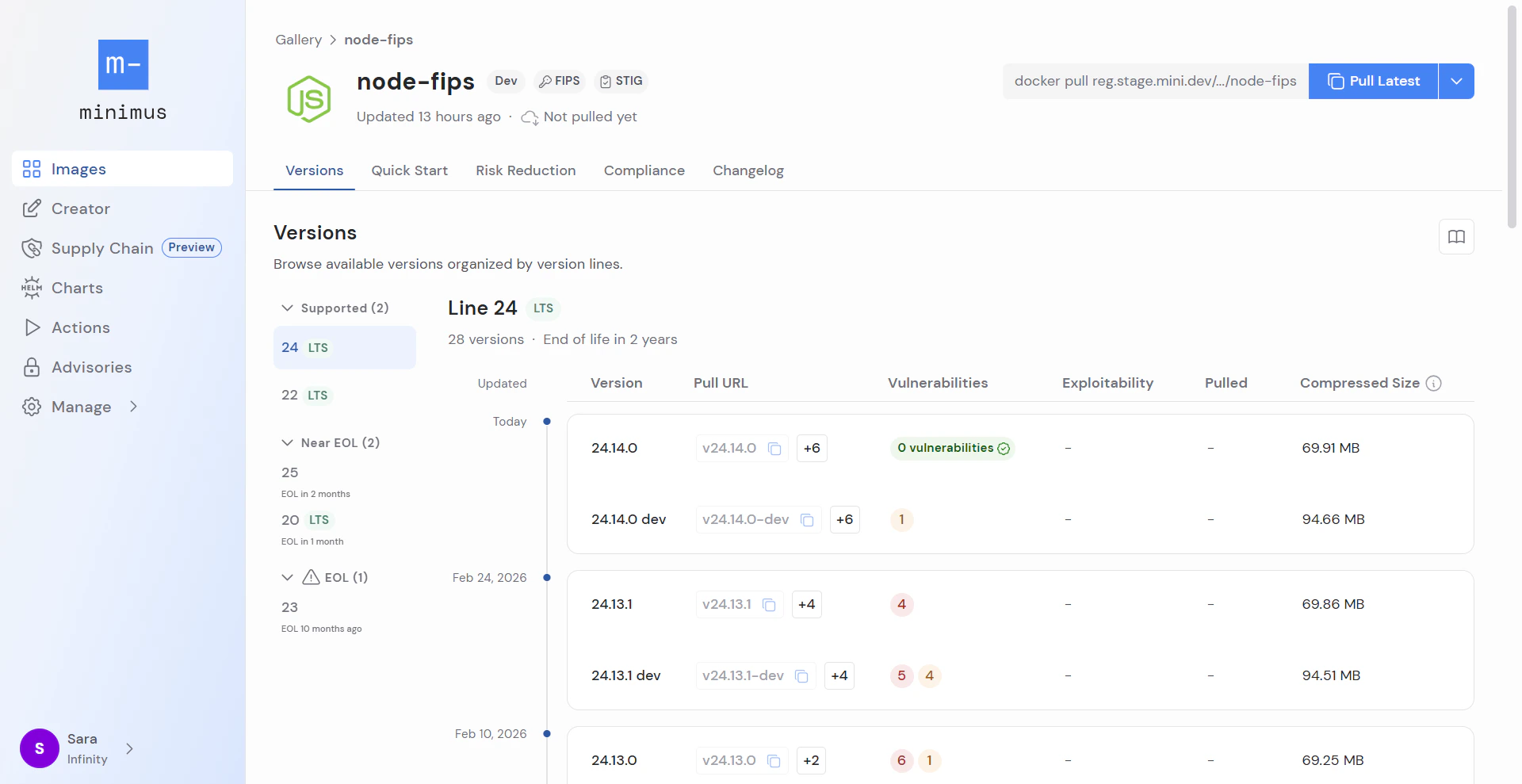Switch to the Compliance tab
Screen dimensions: 1522x784
pyautogui.click(x=644, y=170)
